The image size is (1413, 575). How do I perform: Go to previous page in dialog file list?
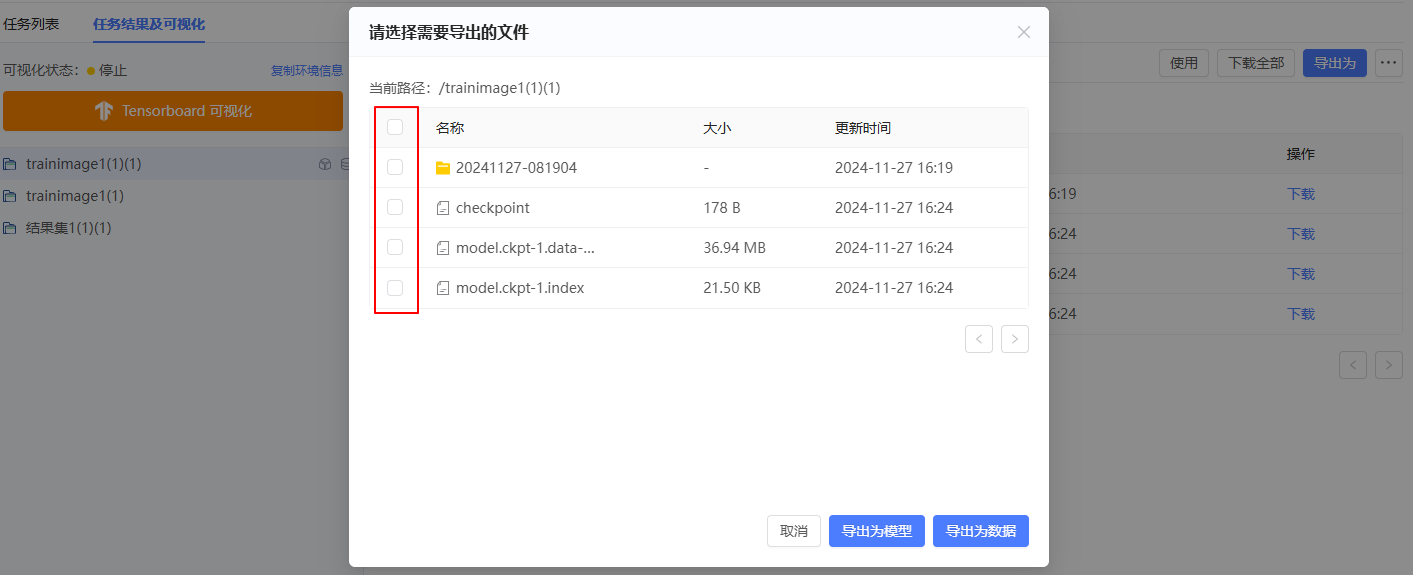click(979, 339)
